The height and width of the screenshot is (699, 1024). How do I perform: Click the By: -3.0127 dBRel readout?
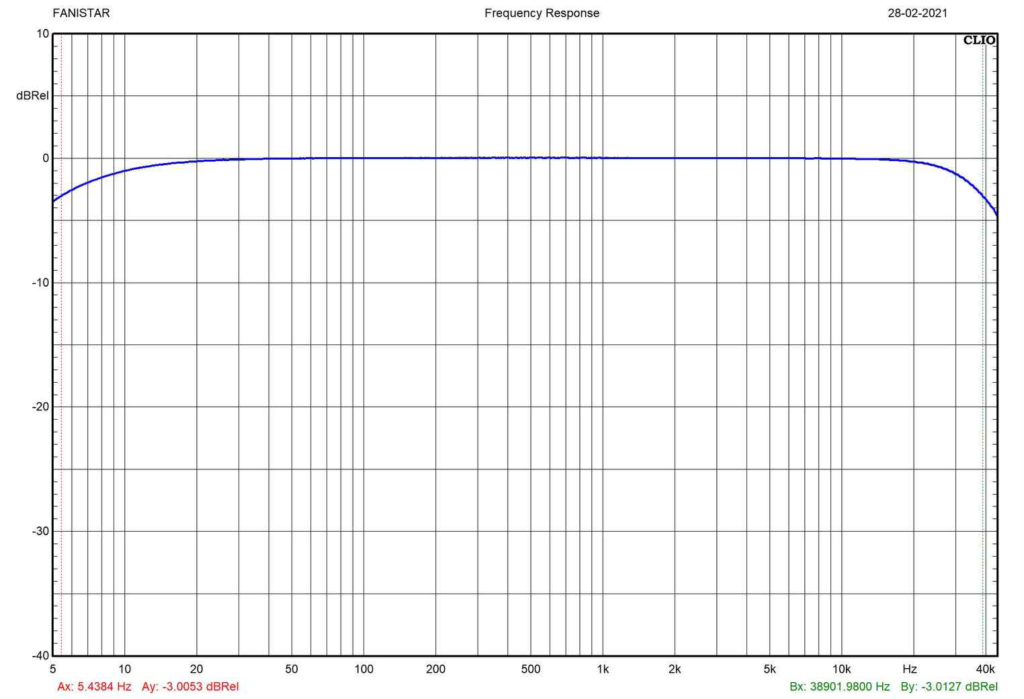[949, 687]
